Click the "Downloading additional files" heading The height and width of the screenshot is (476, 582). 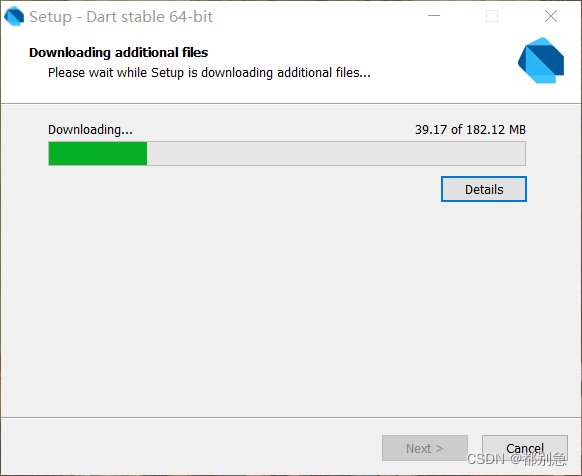[x=118, y=53]
